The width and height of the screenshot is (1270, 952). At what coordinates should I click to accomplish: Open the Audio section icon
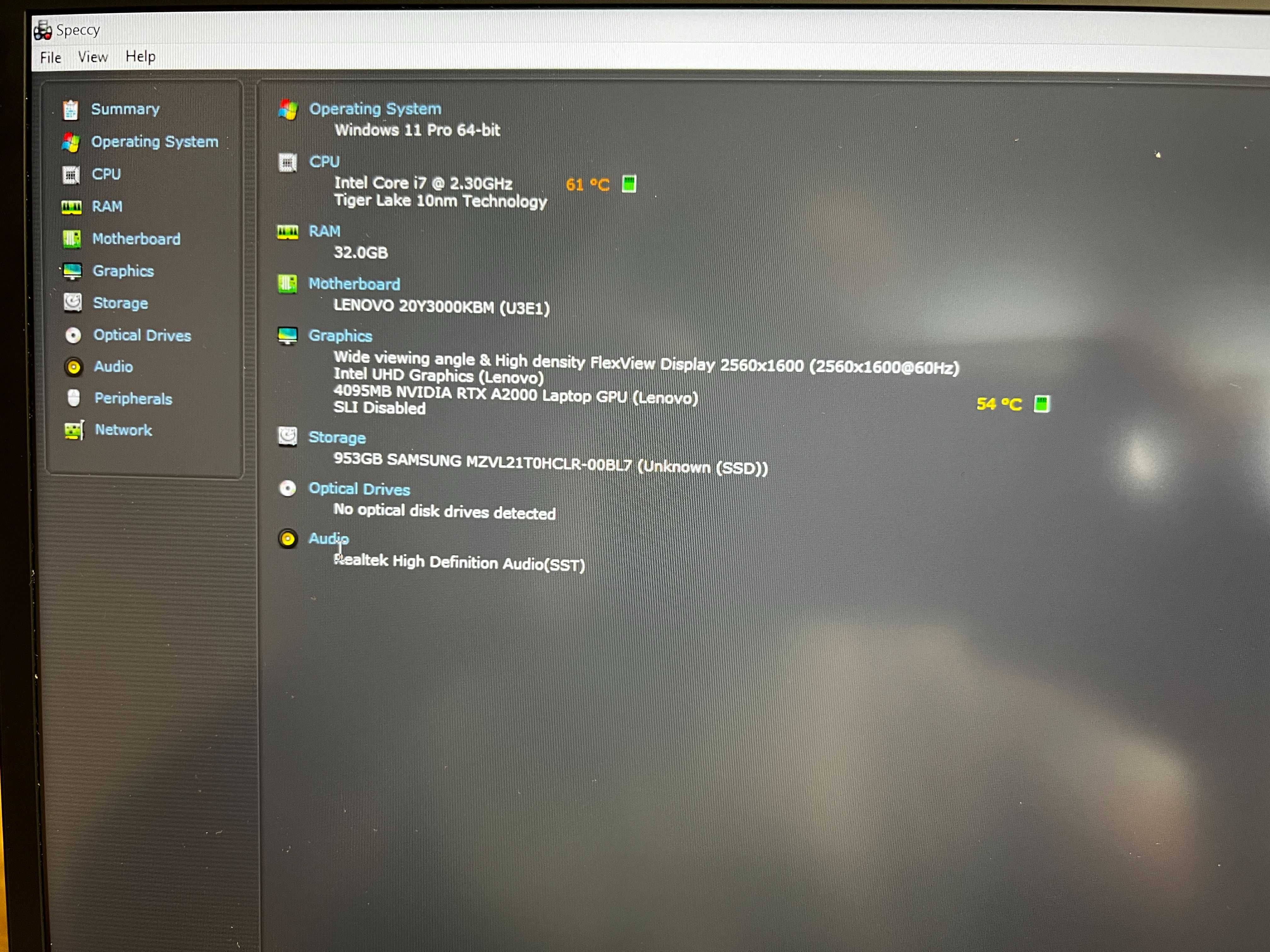click(75, 366)
